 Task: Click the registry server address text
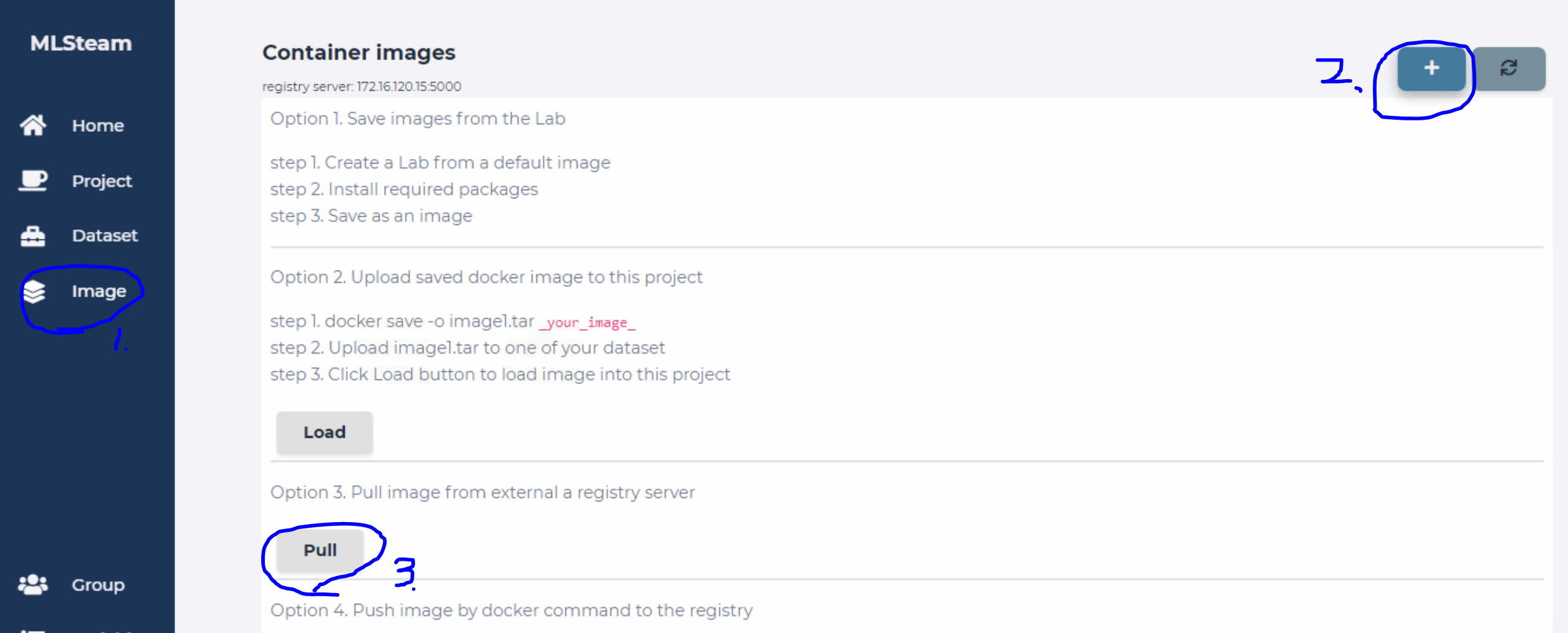click(362, 86)
